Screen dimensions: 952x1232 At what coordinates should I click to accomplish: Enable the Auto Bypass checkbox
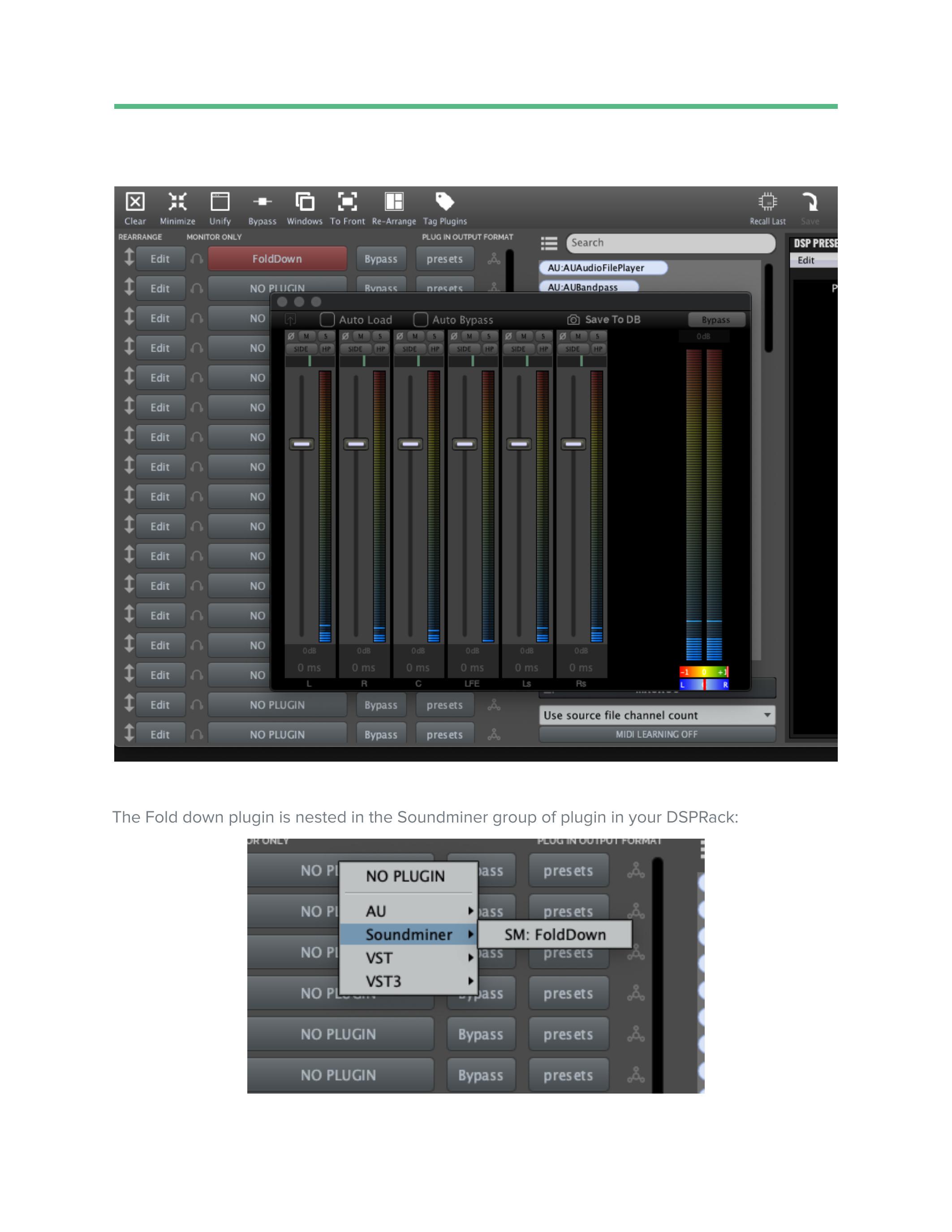tap(420, 320)
